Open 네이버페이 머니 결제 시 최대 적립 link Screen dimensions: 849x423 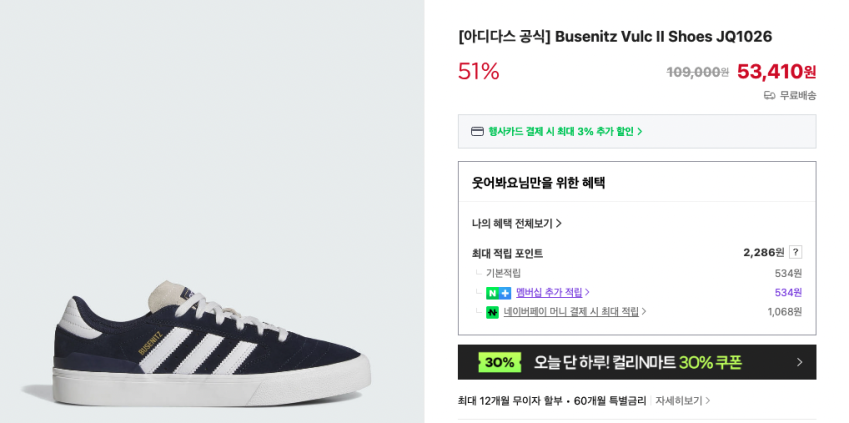point(574,312)
